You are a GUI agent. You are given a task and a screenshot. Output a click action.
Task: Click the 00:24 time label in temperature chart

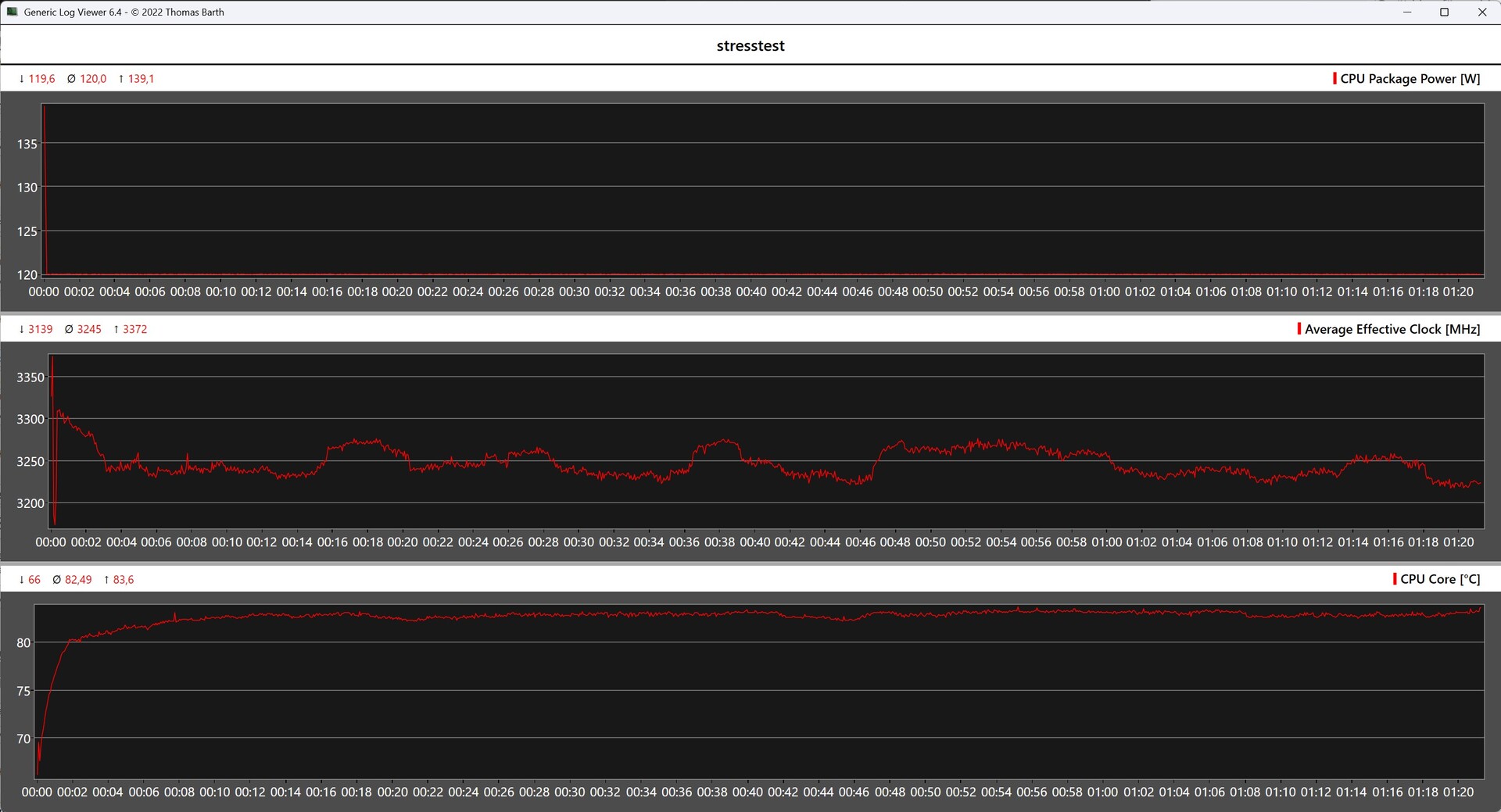[464, 792]
